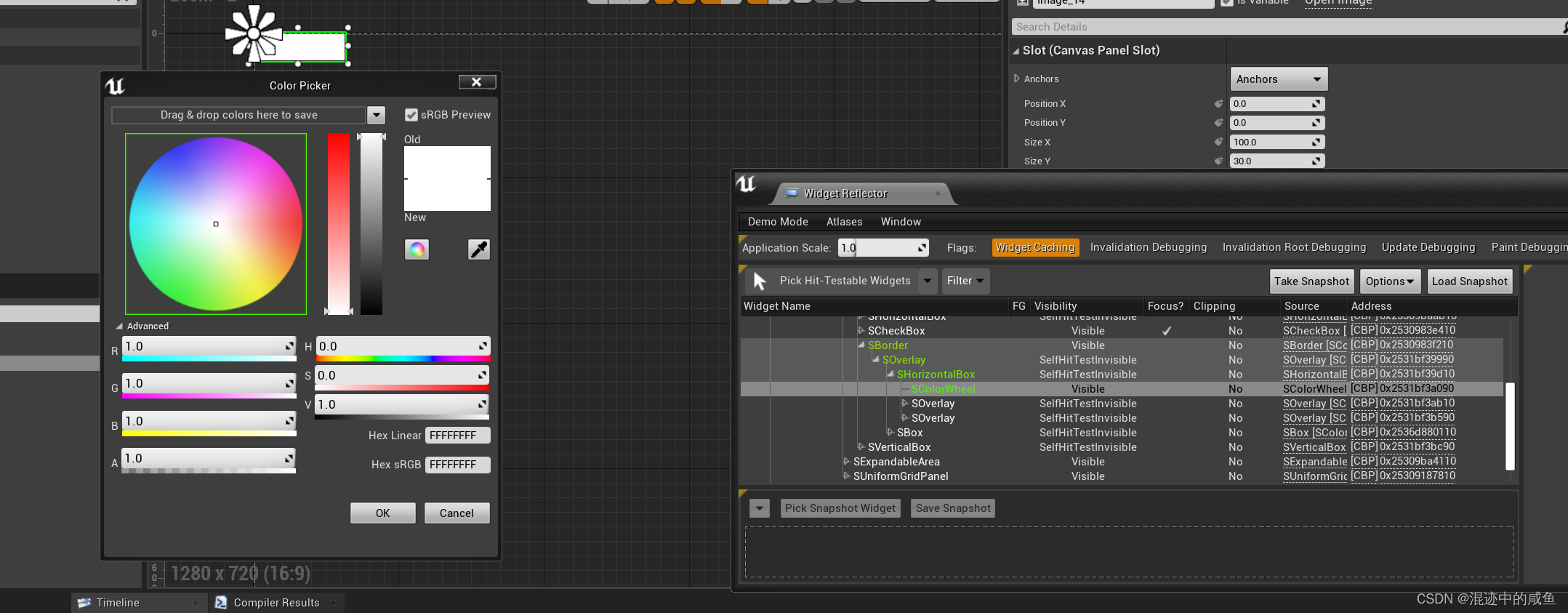
Task: Click Load Snapshot button
Action: point(1470,281)
